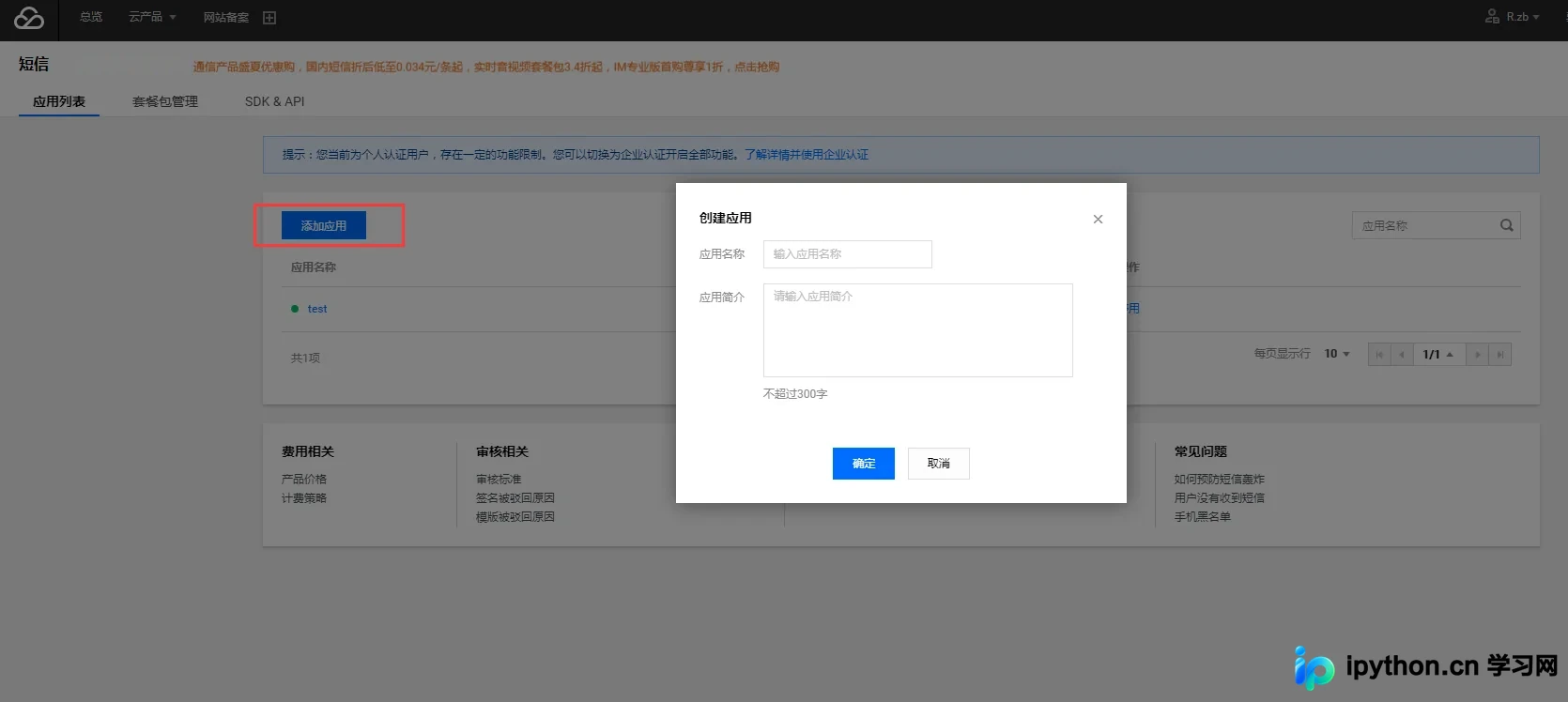Go to the previous page of the list
1568x702 pixels.
1402,355
